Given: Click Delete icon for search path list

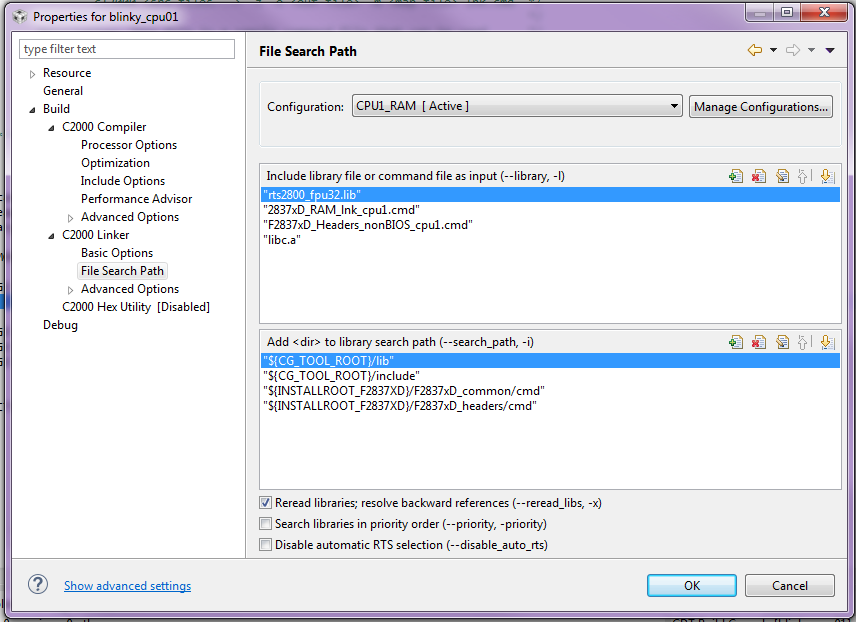Looking at the screenshot, I should pos(759,342).
